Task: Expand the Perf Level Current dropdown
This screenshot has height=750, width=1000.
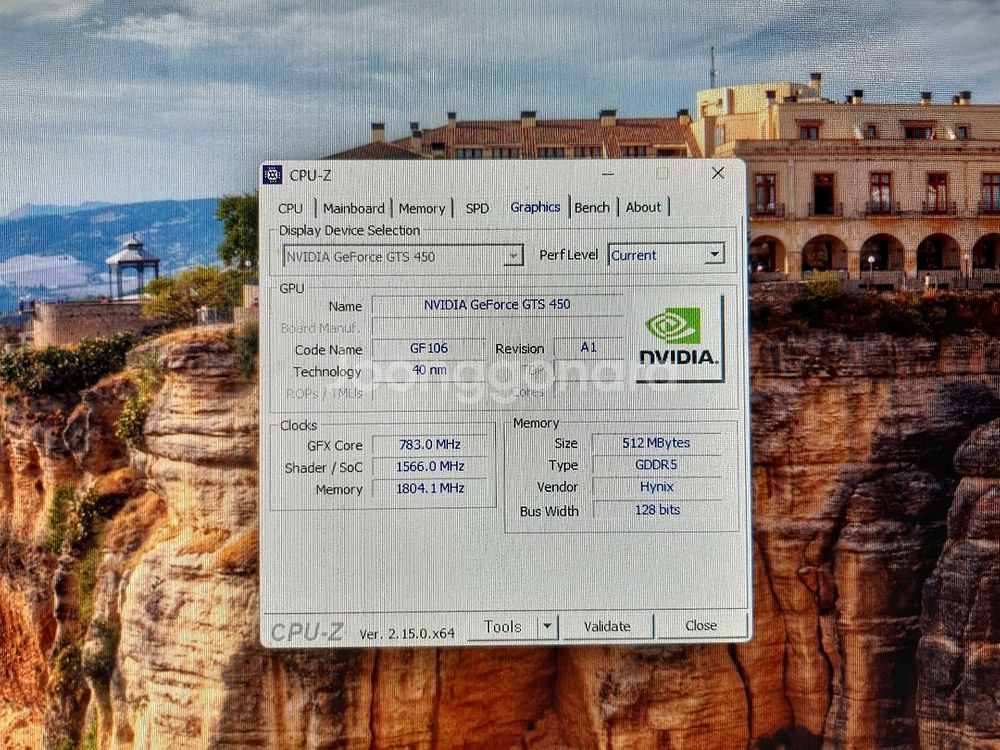Action: pos(666,254)
